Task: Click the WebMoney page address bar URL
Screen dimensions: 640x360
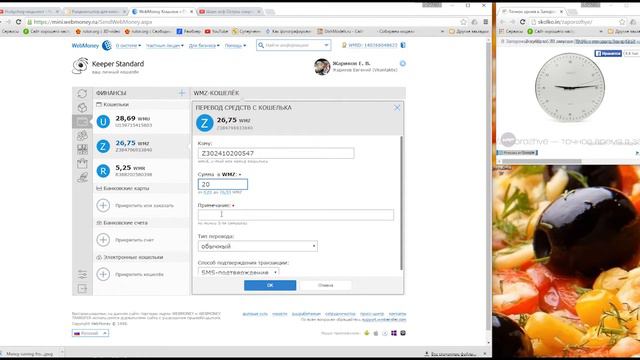Action: click(x=93, y=22)
